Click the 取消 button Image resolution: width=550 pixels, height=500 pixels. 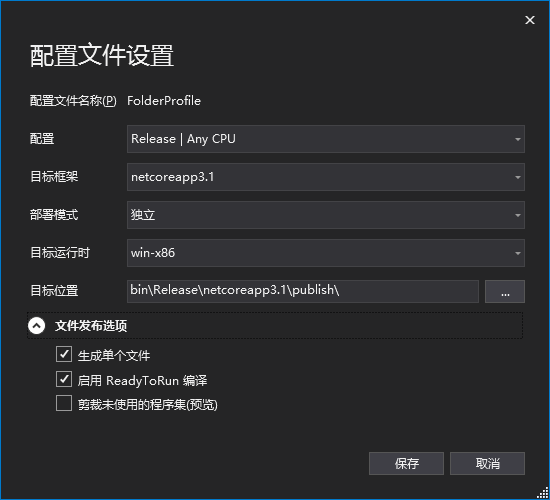click(x=487, y=464)
